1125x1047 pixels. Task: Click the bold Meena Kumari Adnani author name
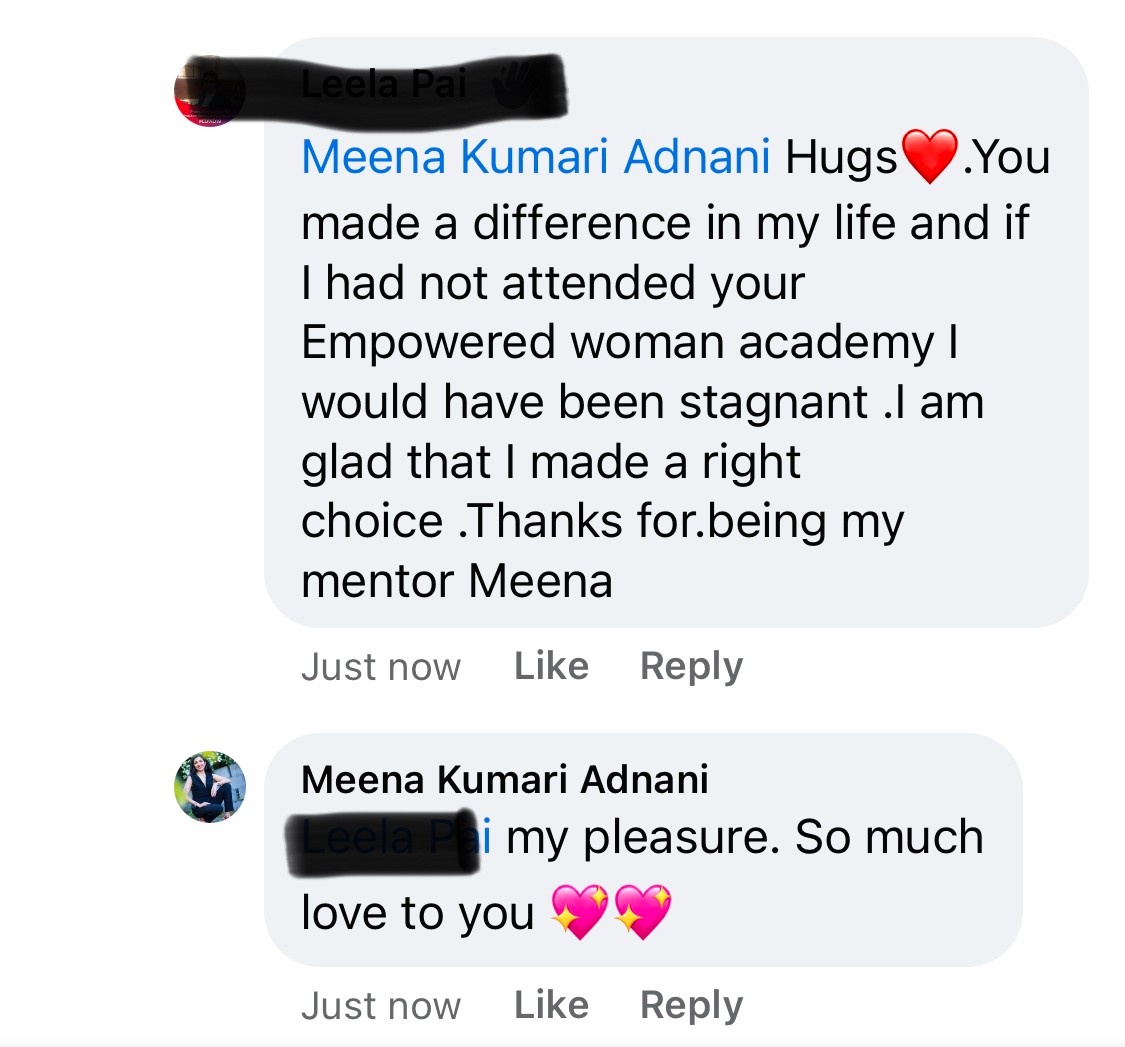pyautogui.click(x=504, y=779)
